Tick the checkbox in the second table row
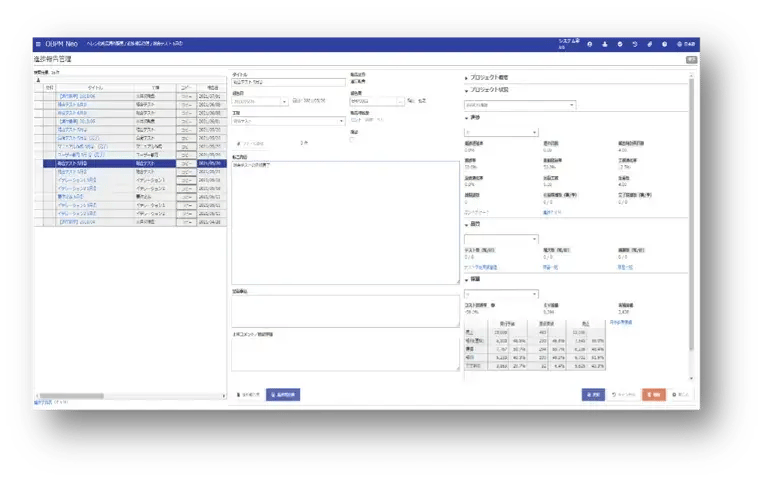 click(50, 104)
